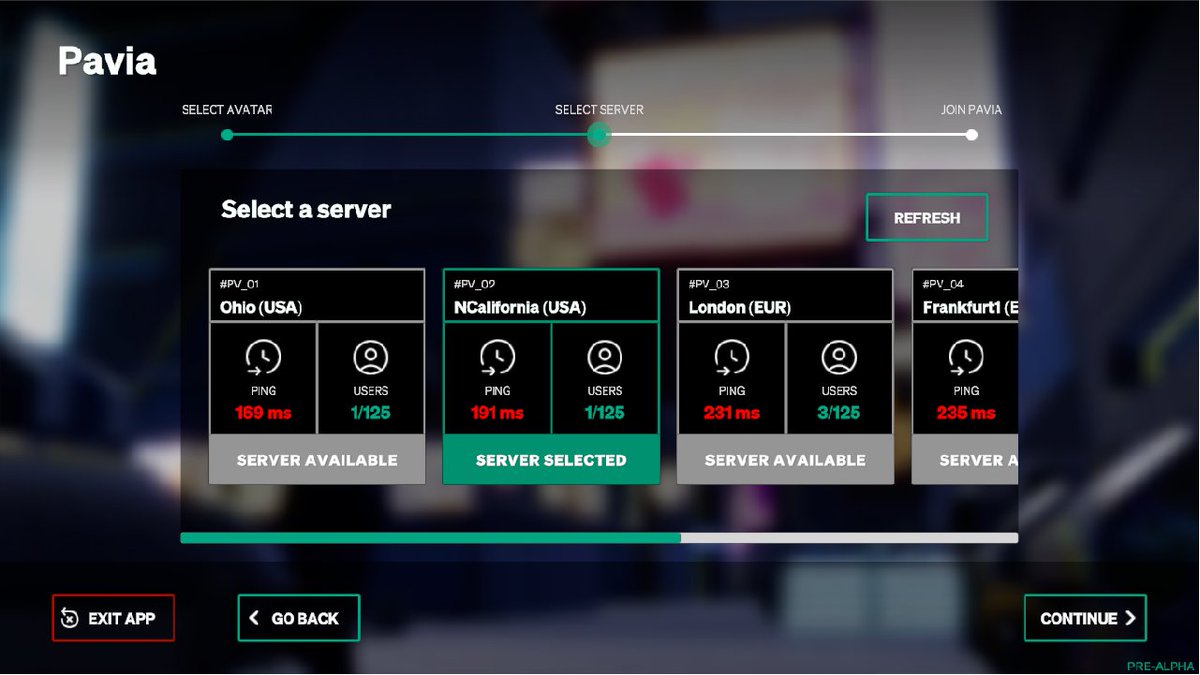Click the 1/125 users count on NCalifornia
Image resolution: width=1200 pixels, height=675 pixels.
(605, 412)
